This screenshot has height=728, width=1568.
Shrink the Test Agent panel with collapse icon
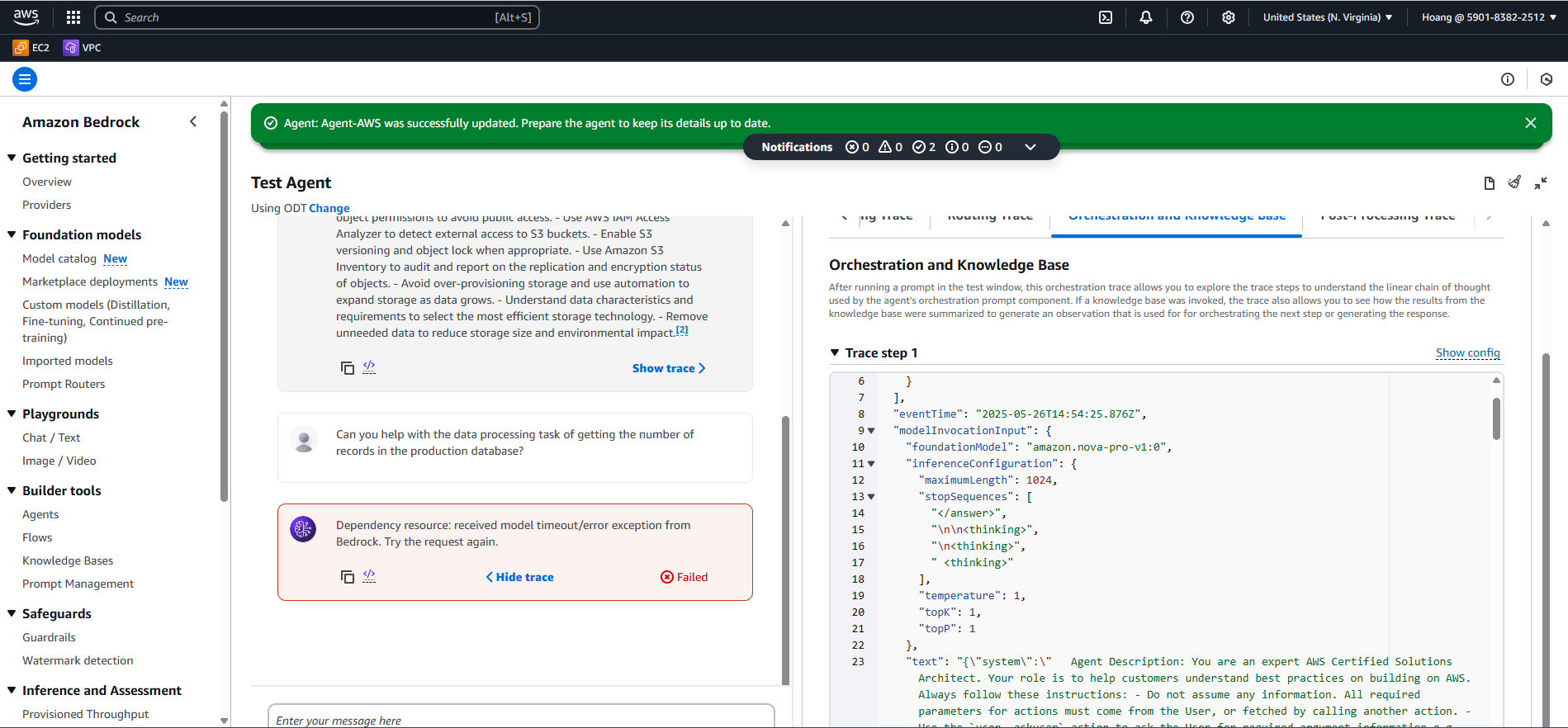(x=1541, y=183)
